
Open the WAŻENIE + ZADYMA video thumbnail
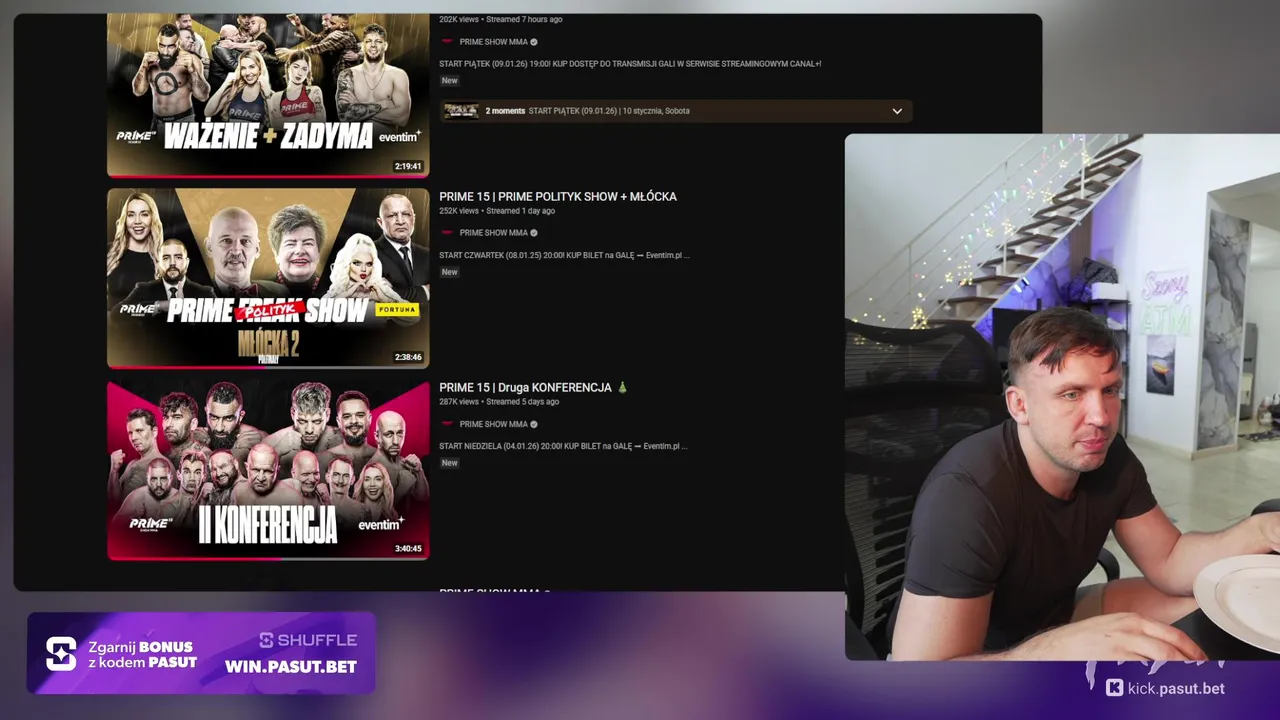coord(268,95)
